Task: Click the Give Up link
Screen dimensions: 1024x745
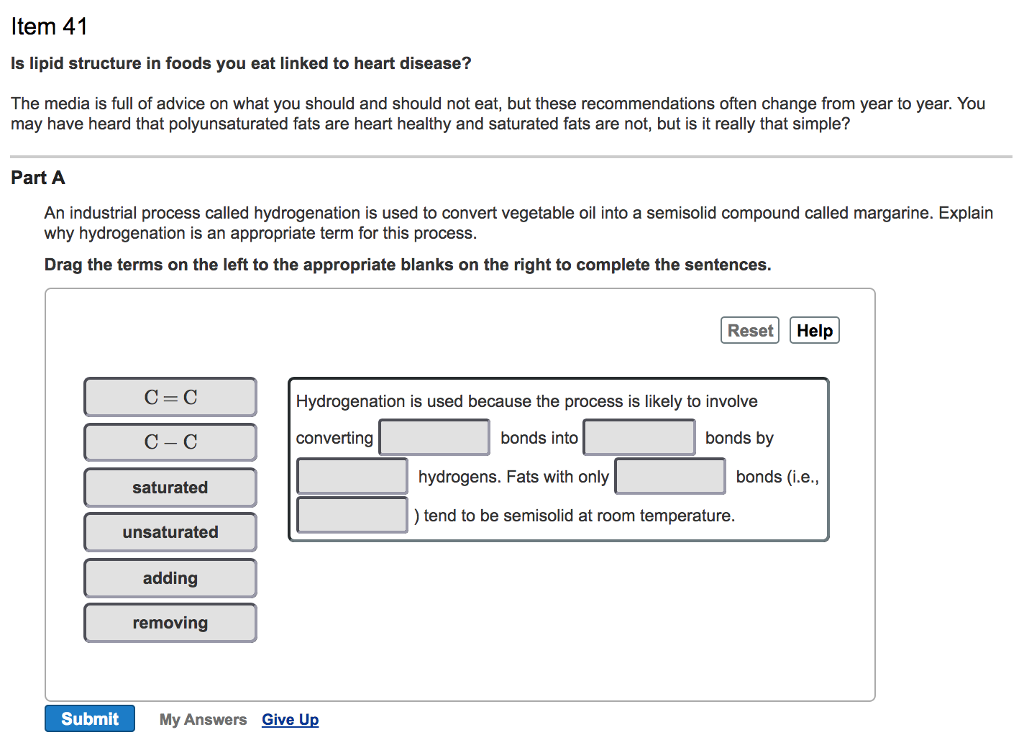Action: [290, 720]
